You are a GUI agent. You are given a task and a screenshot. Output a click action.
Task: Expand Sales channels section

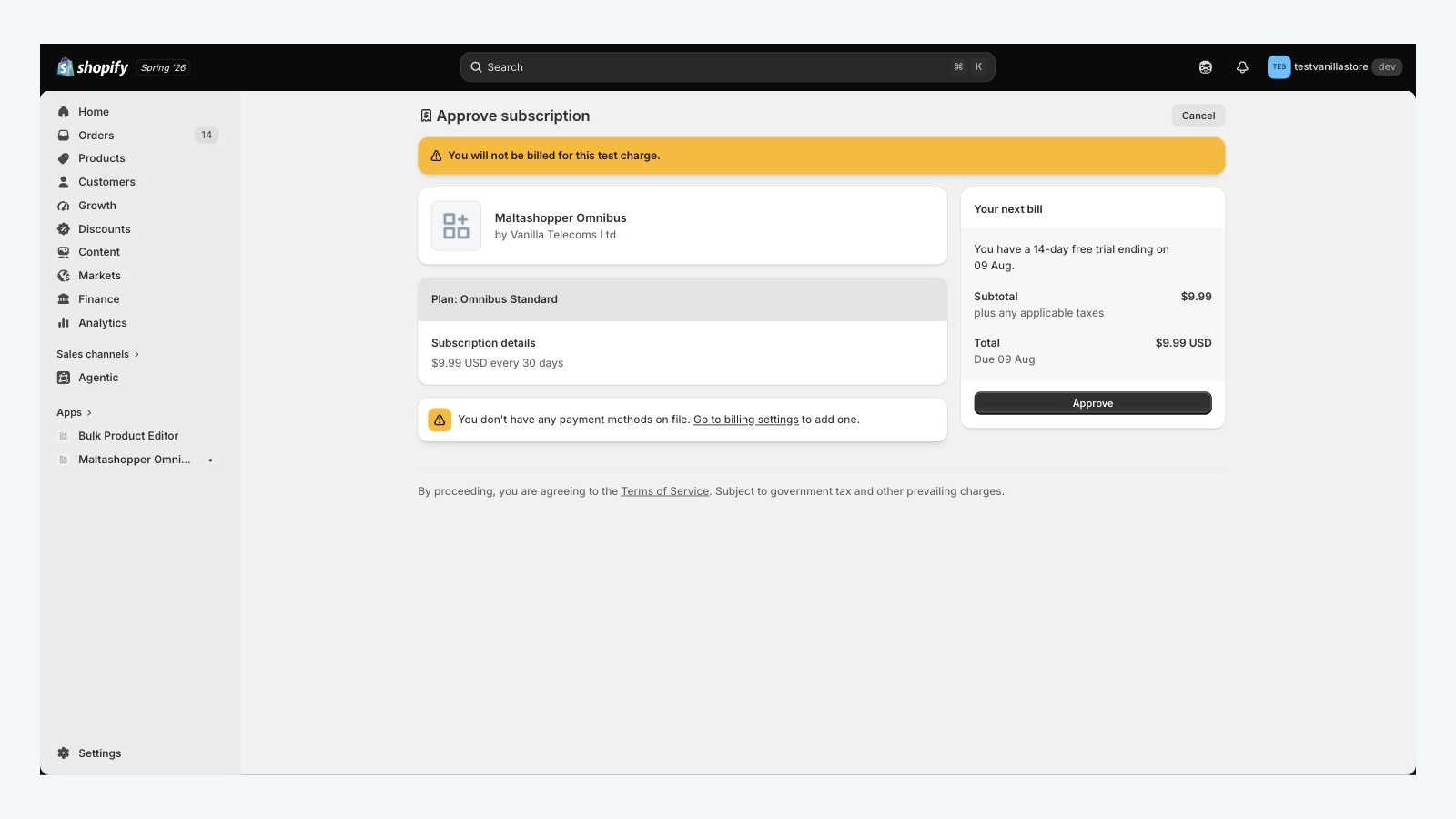(x=98, y=354)
